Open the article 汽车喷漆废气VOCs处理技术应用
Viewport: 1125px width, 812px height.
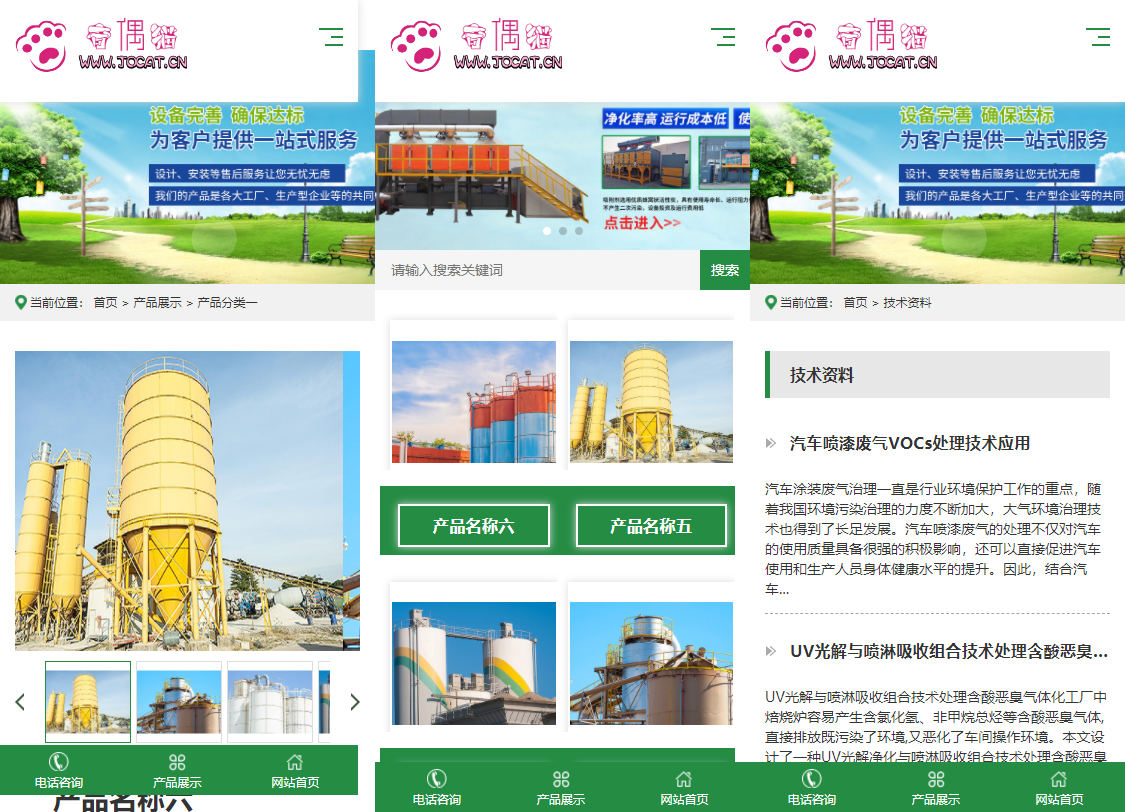(910, 443)
